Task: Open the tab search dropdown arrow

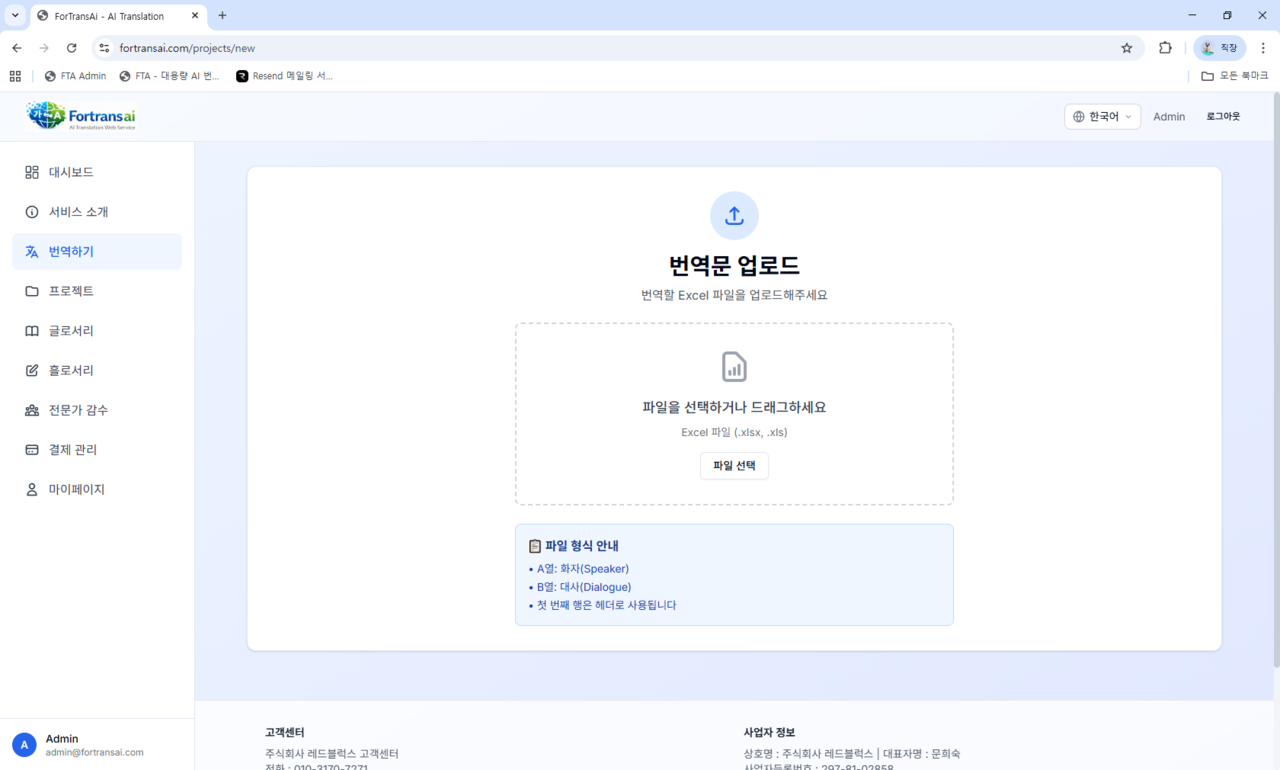Action: coord(15,16)
